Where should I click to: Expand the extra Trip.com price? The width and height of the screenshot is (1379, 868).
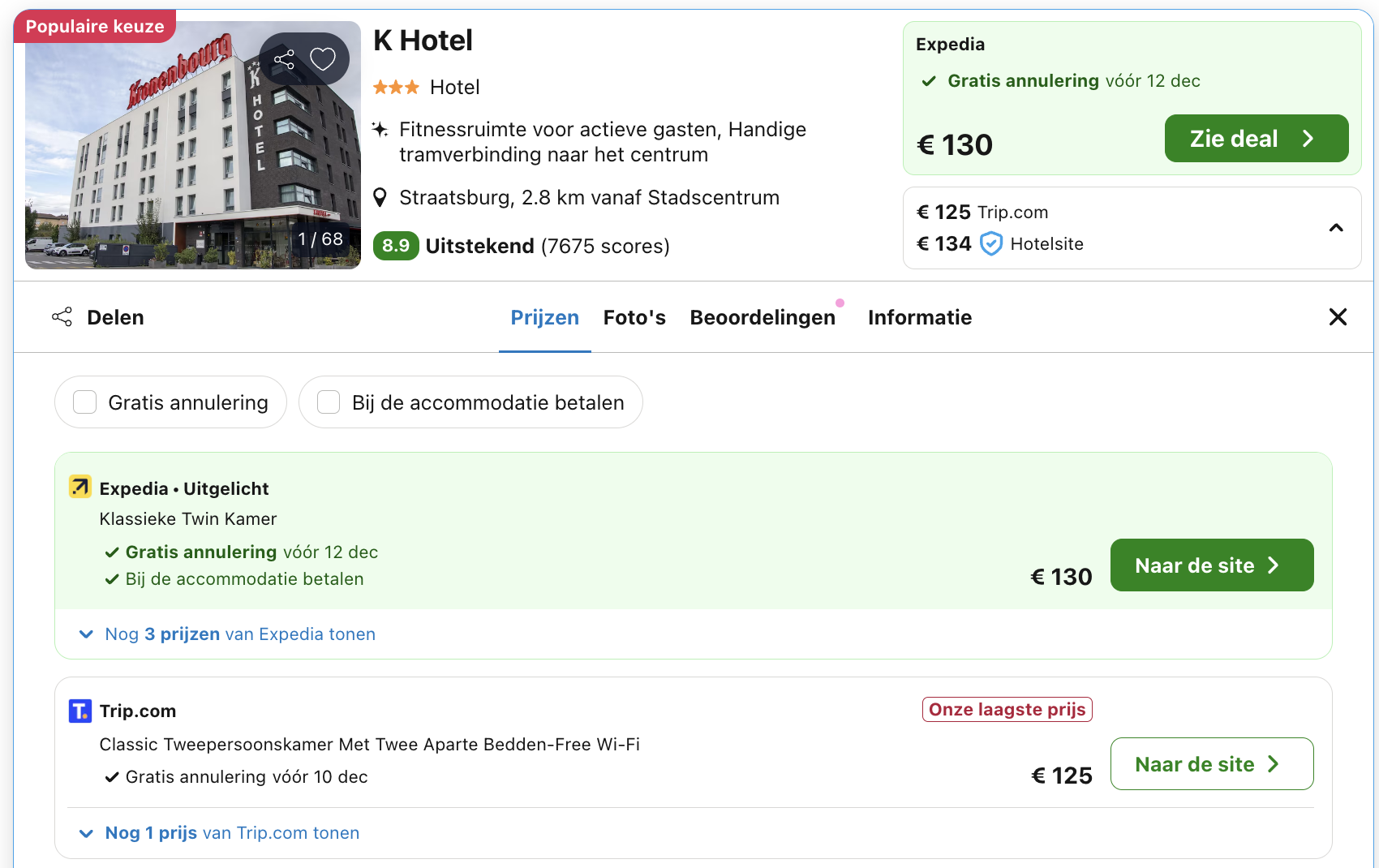point(231,832)
